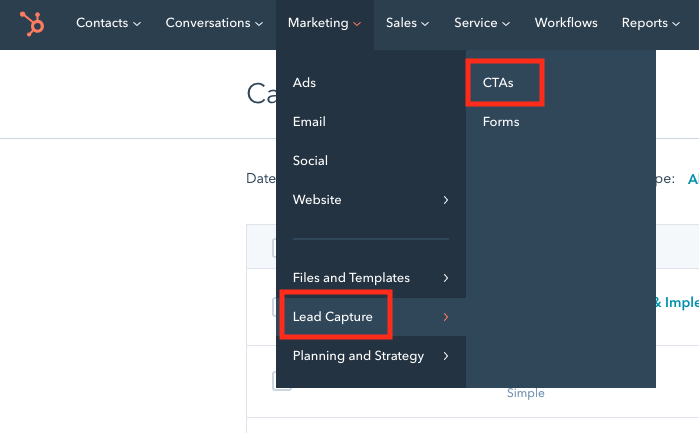Expand the Website submenu arrow
The image size is (699, 433).
click(x=446, y=200)
